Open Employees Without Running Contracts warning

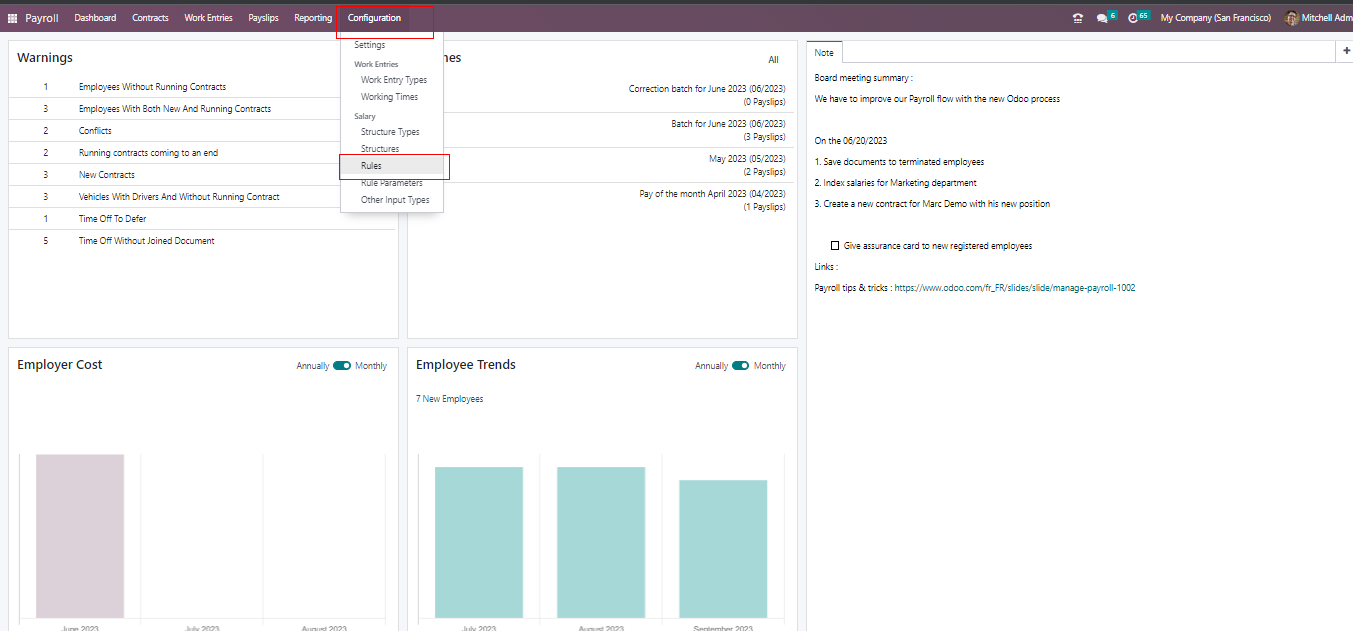click(152, 87)
